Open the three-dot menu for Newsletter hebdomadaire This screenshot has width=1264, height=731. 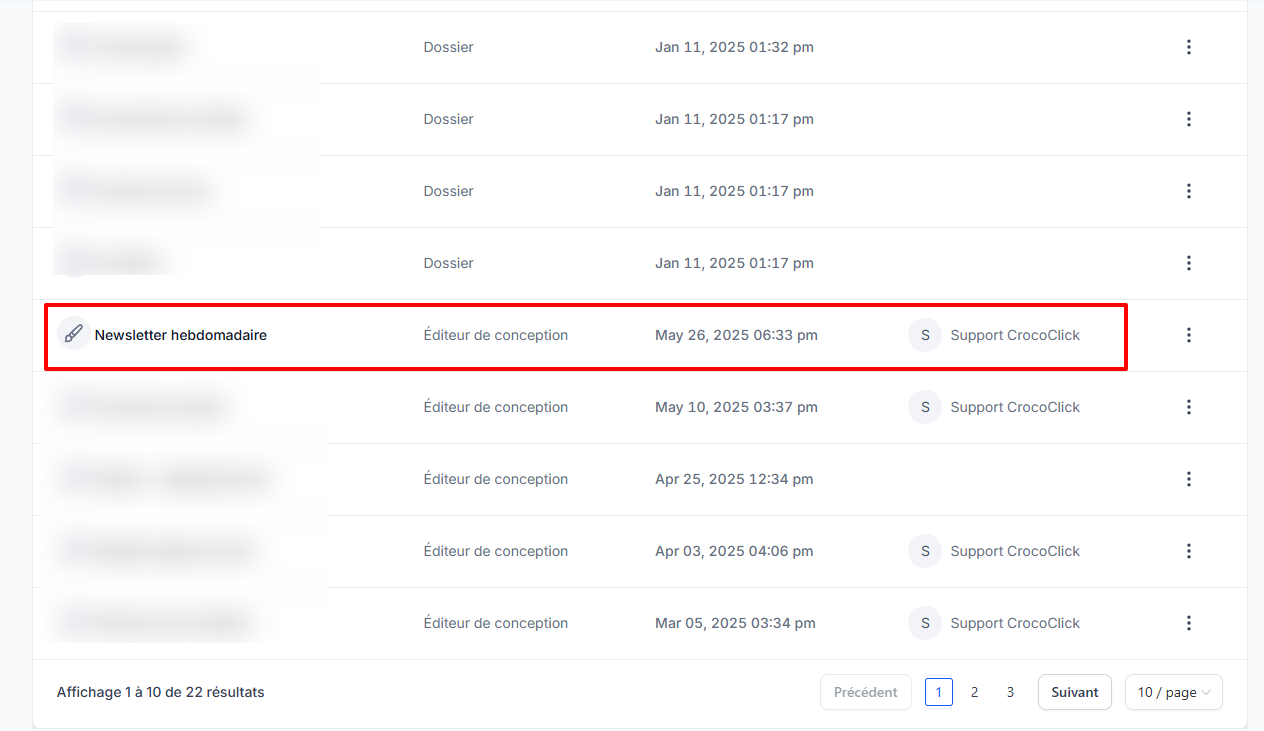tap(1188, 335)
